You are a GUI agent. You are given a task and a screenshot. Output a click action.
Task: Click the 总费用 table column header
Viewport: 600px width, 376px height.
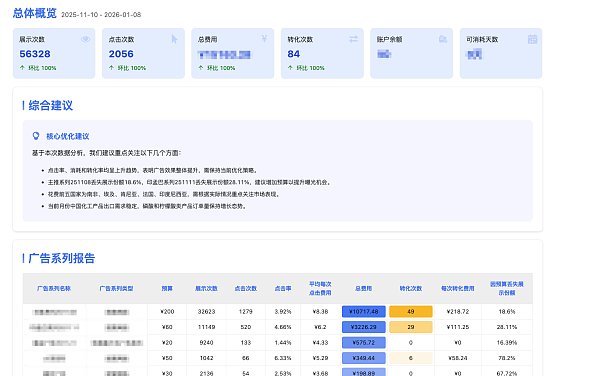[364, 288]
